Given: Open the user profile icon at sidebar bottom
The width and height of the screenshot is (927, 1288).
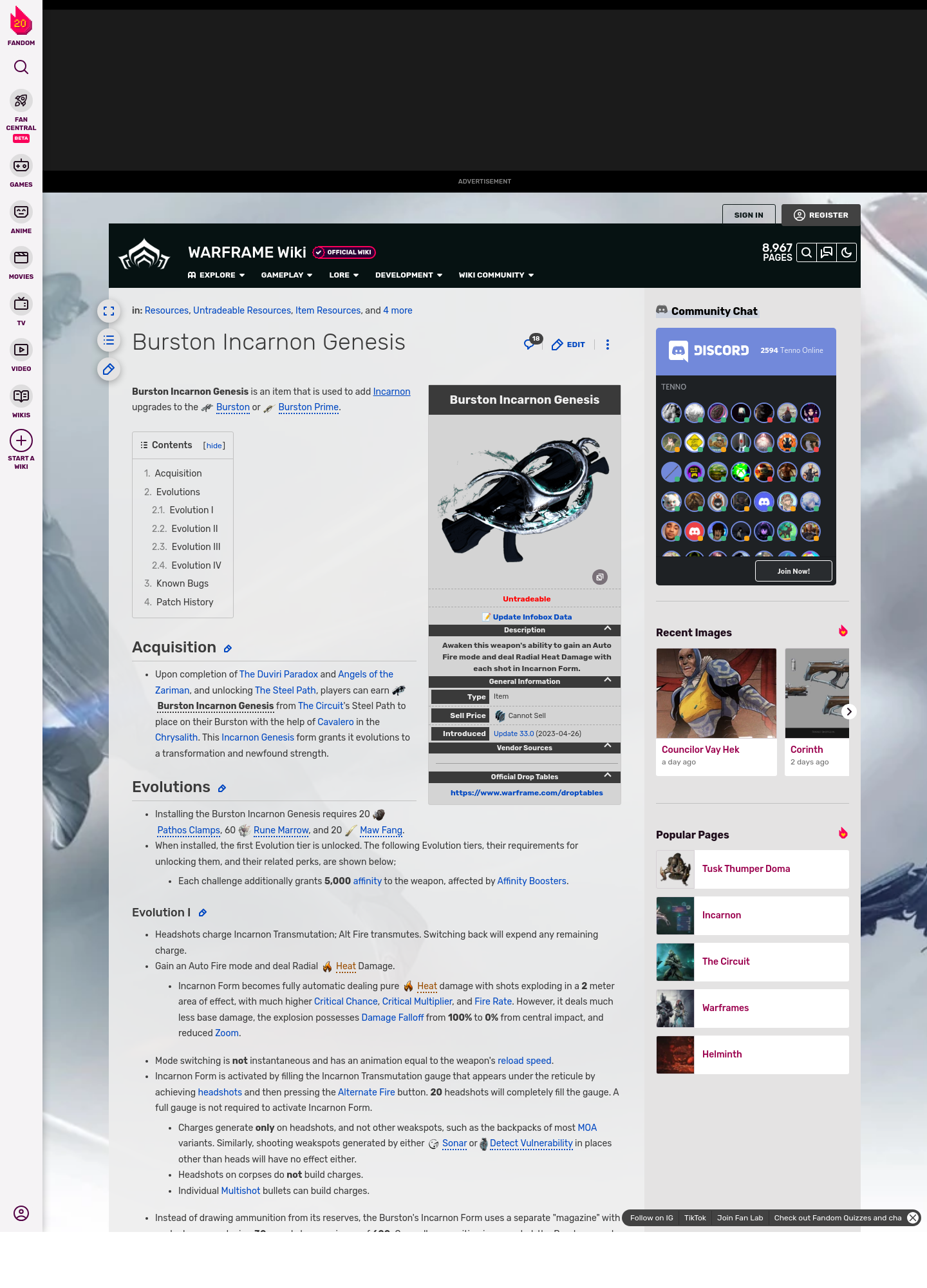Looking at the screenshot, I should tap(21, 1213).
